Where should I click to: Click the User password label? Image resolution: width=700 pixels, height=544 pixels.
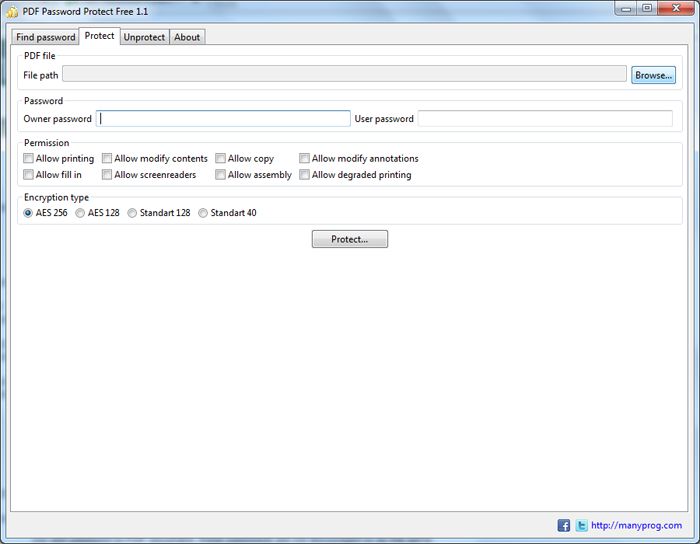pos(384,119)
